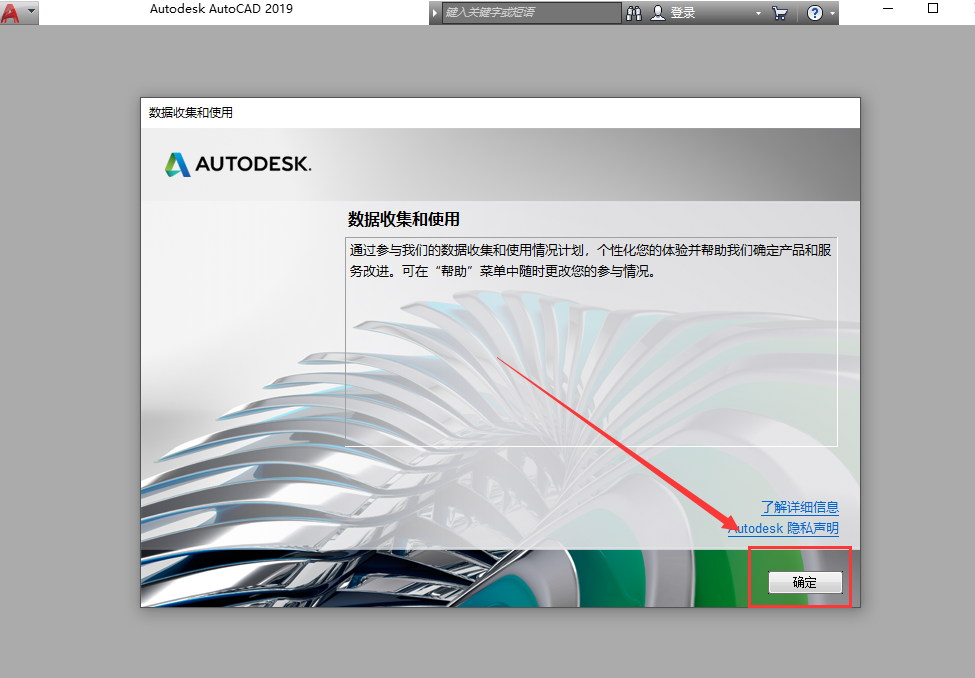Click the user sign-in profile icon
Viewport: 975px width, 678px height.
(658, 13)
